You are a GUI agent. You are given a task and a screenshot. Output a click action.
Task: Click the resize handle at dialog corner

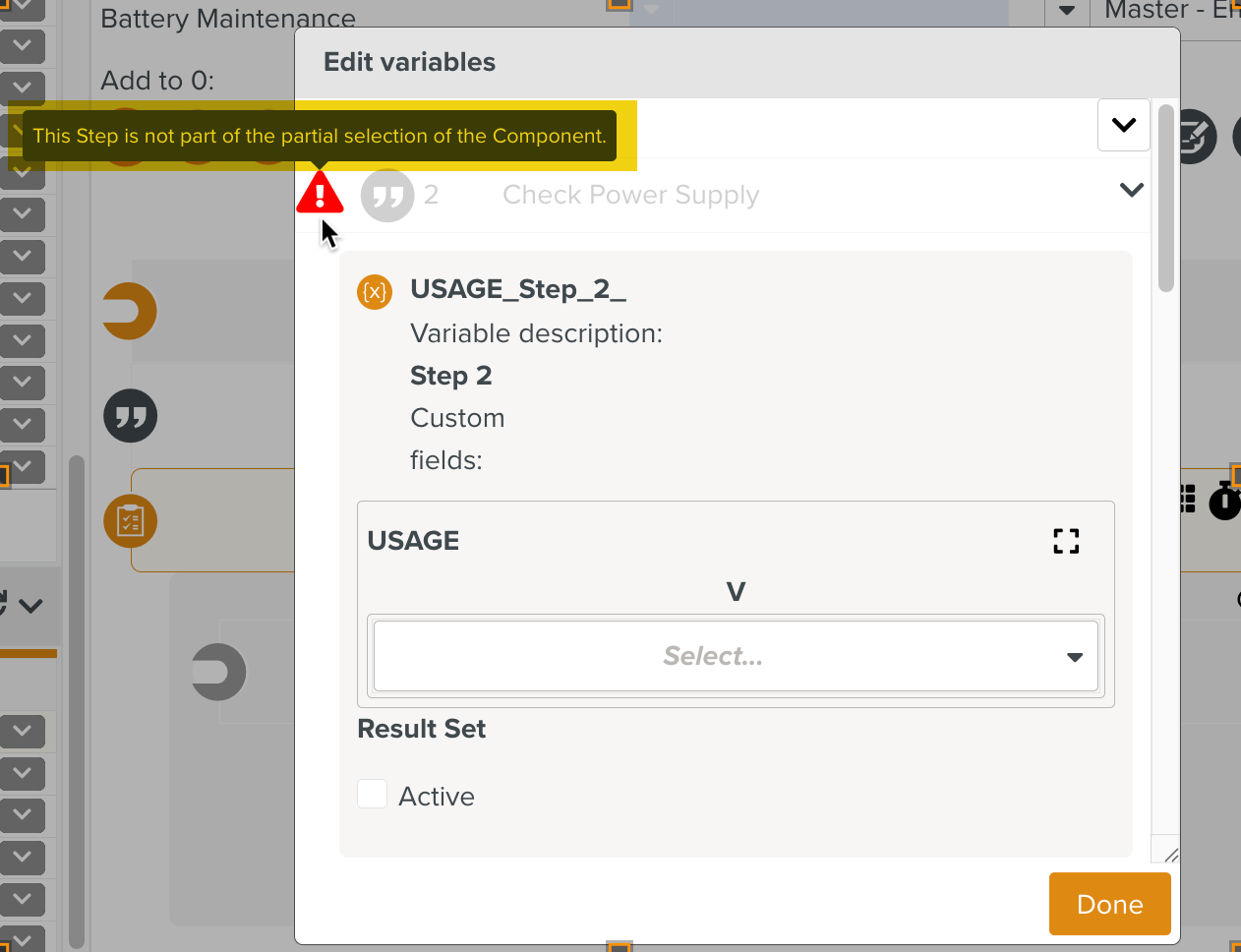tap(1170, 855)
